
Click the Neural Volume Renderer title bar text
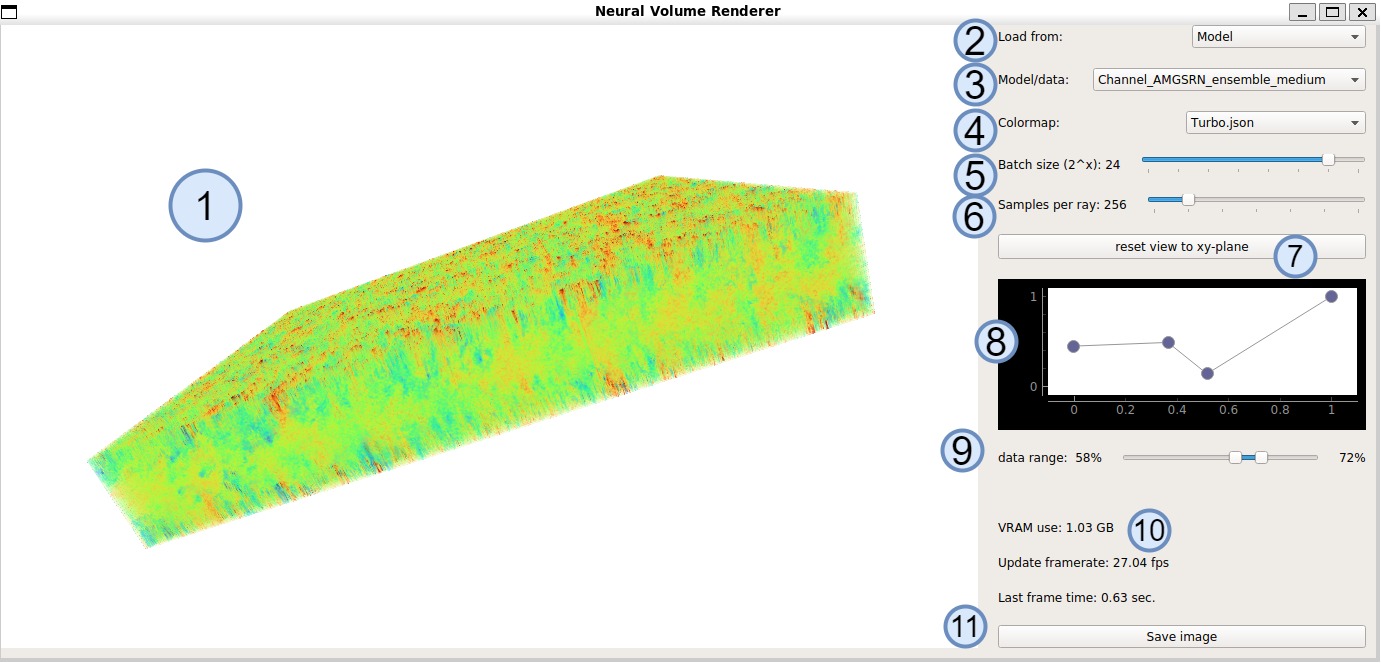[x=688, y=12]
